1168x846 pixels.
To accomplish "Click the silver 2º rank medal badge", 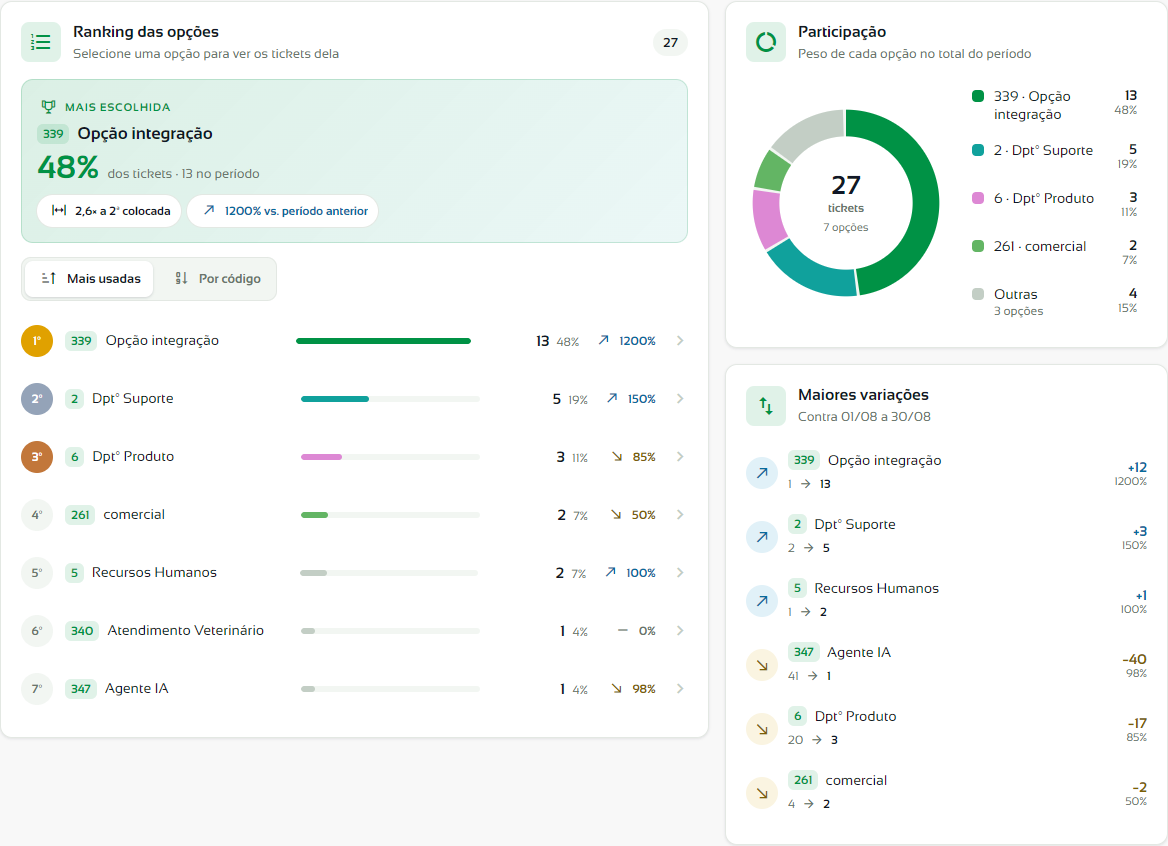I will pos(37,399).
